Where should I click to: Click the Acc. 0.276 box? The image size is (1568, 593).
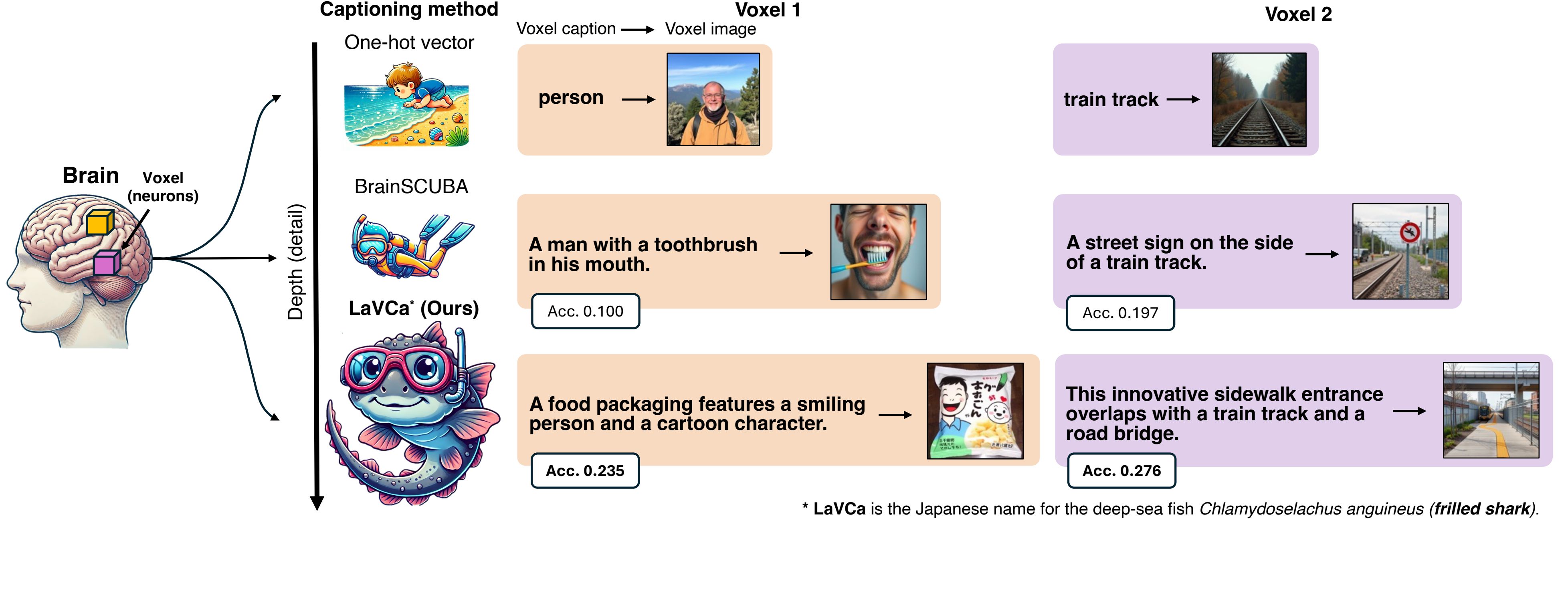tap(1121, 471)
